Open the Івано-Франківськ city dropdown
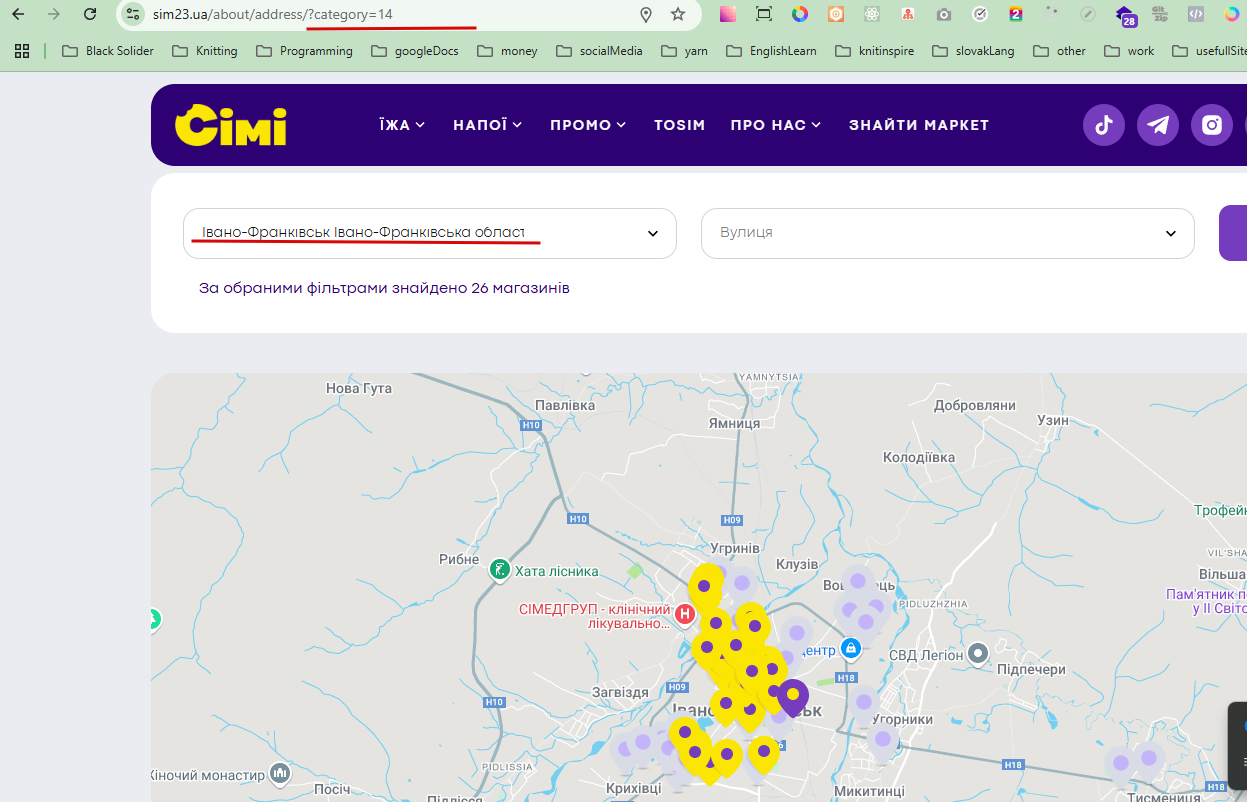The width and height of the screenshot is (1247, 802). [430, 233]
